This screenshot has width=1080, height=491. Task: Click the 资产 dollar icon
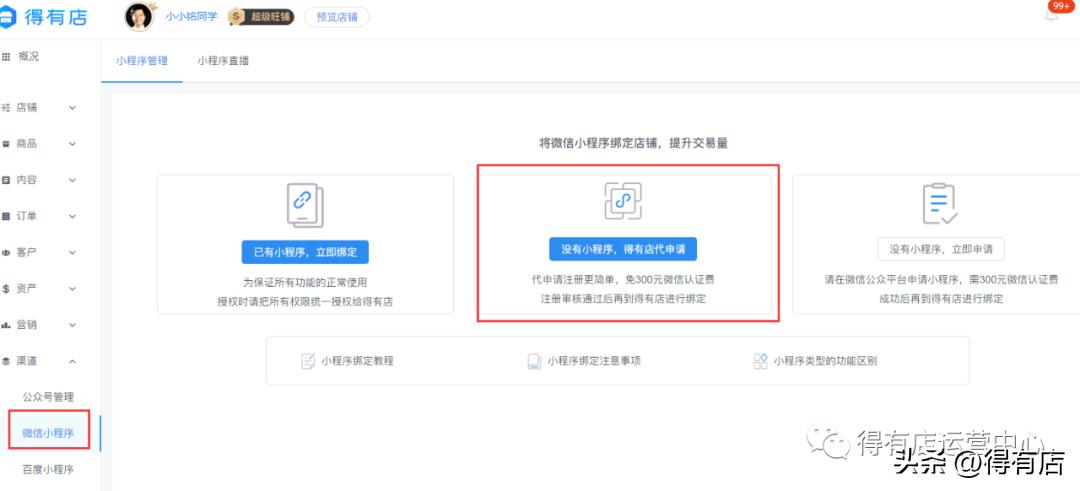click(x=6, y=289)
